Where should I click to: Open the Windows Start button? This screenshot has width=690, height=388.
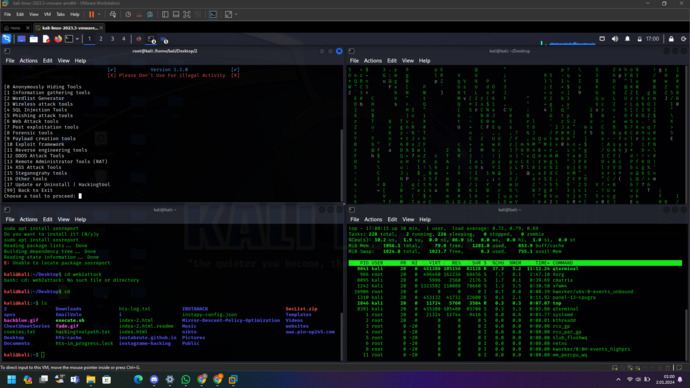coord(11,379)
